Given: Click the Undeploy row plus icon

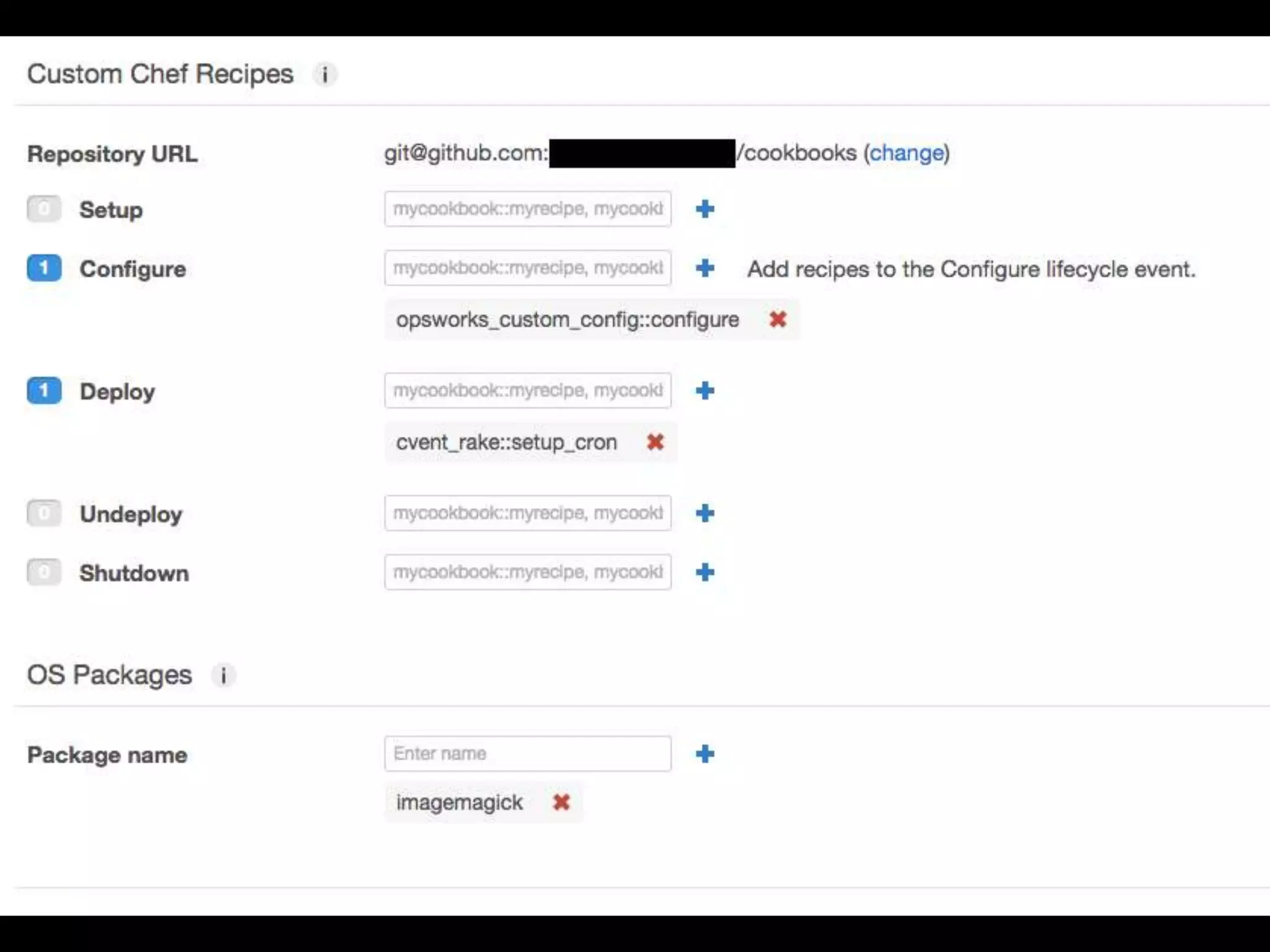Looking at the screenshot, I should (x=704, y=513).
